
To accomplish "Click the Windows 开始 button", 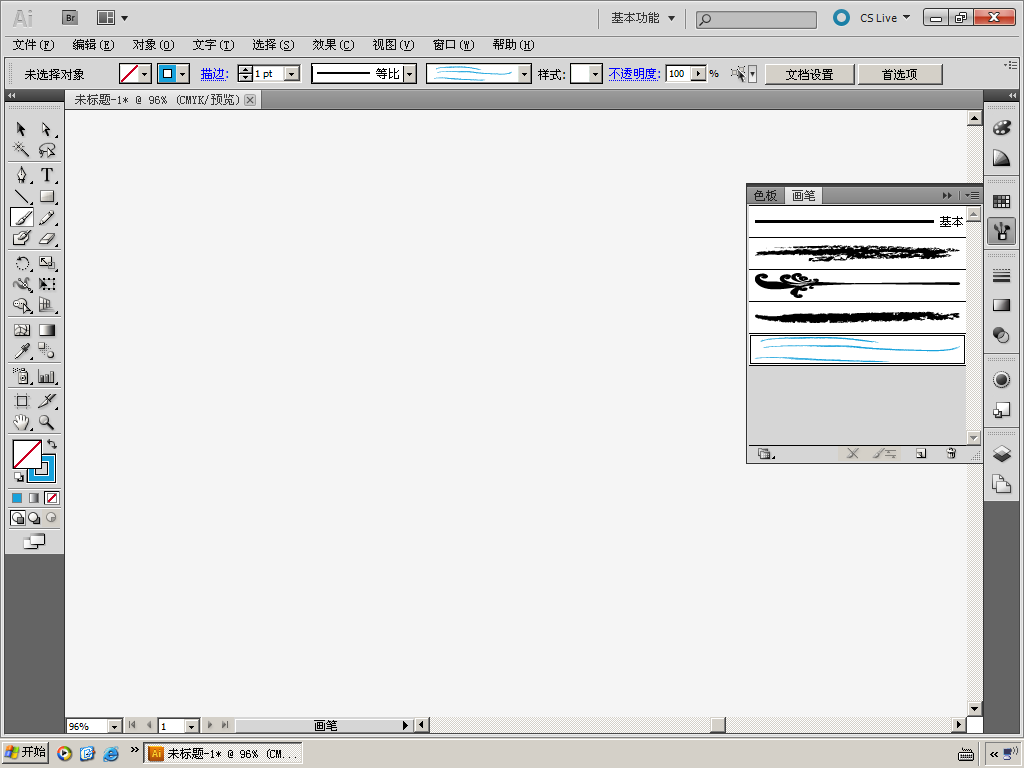I will tap(25, 752).
